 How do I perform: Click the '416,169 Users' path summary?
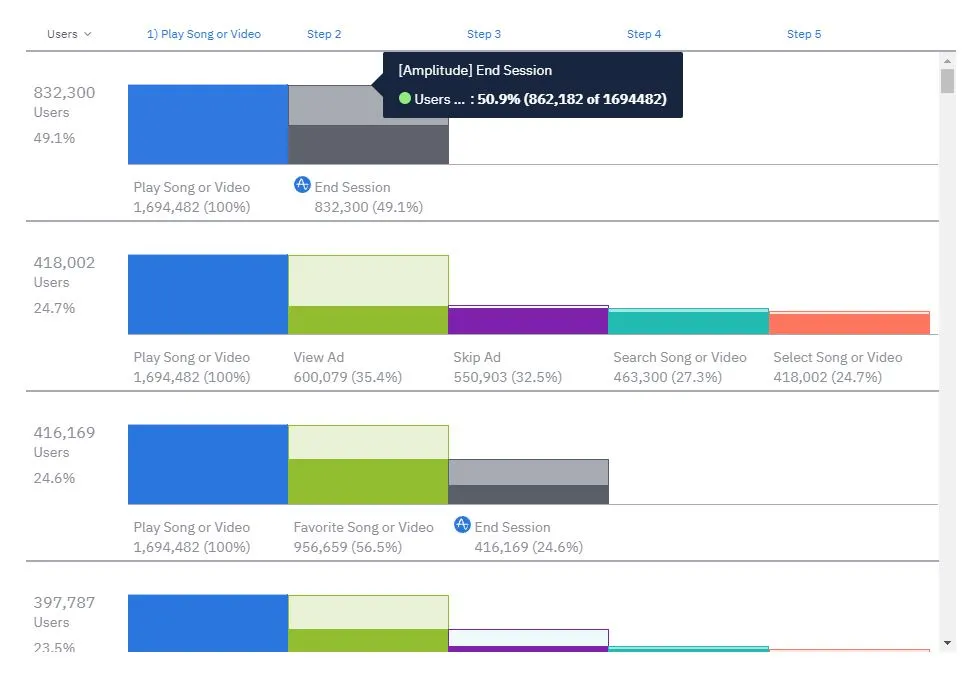(x=65, y=442)
